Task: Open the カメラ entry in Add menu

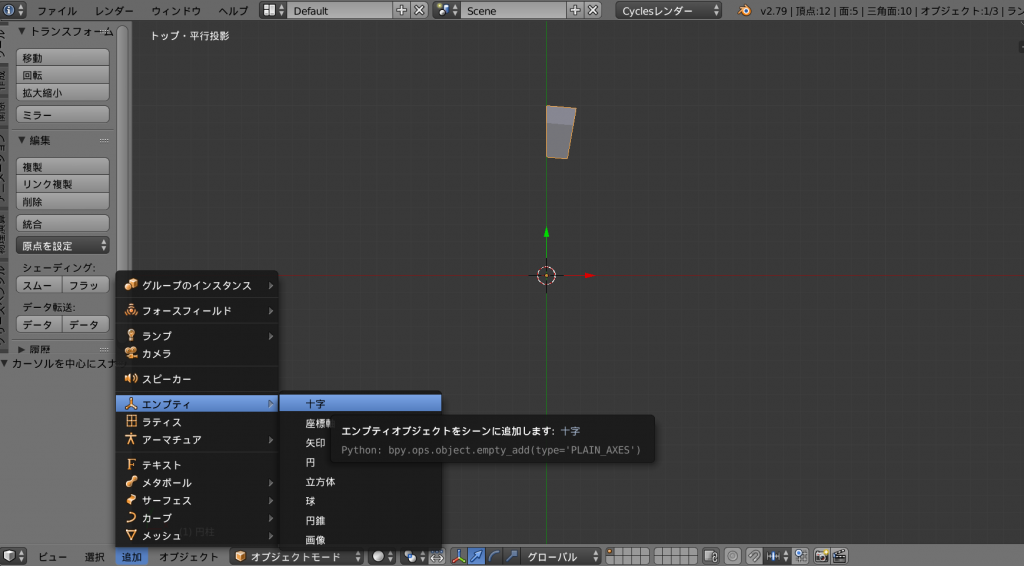Action: coord(156,354)
